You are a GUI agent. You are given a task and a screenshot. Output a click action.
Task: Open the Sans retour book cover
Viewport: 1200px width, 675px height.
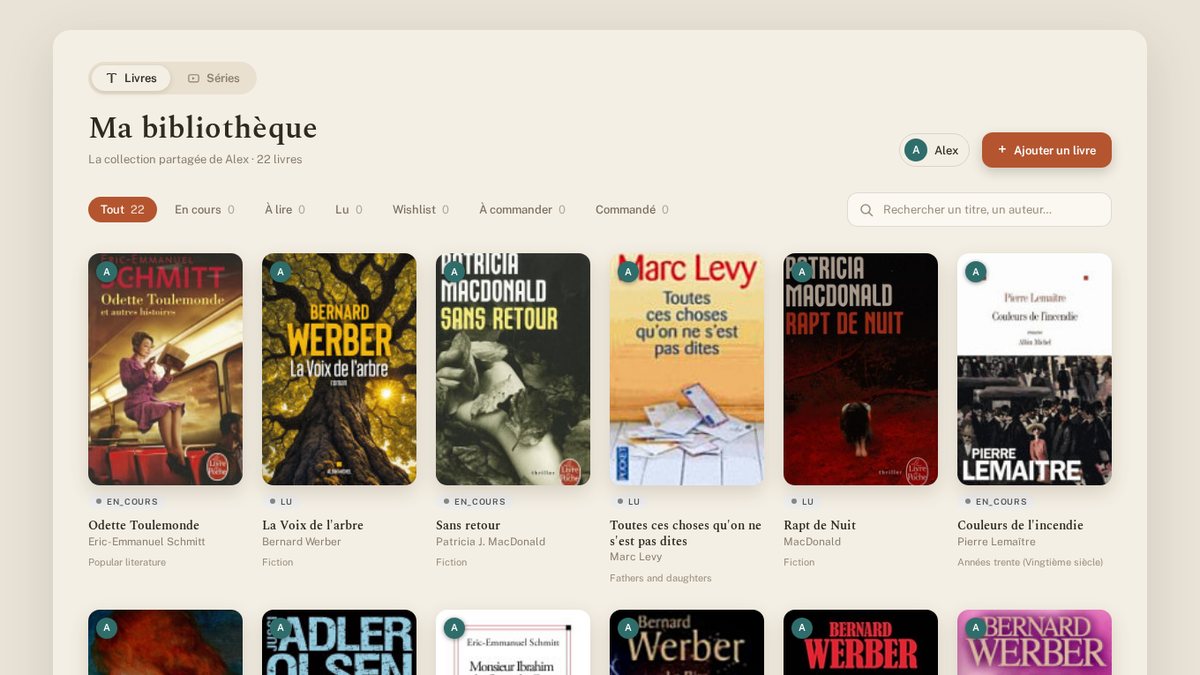coord(513,369)
